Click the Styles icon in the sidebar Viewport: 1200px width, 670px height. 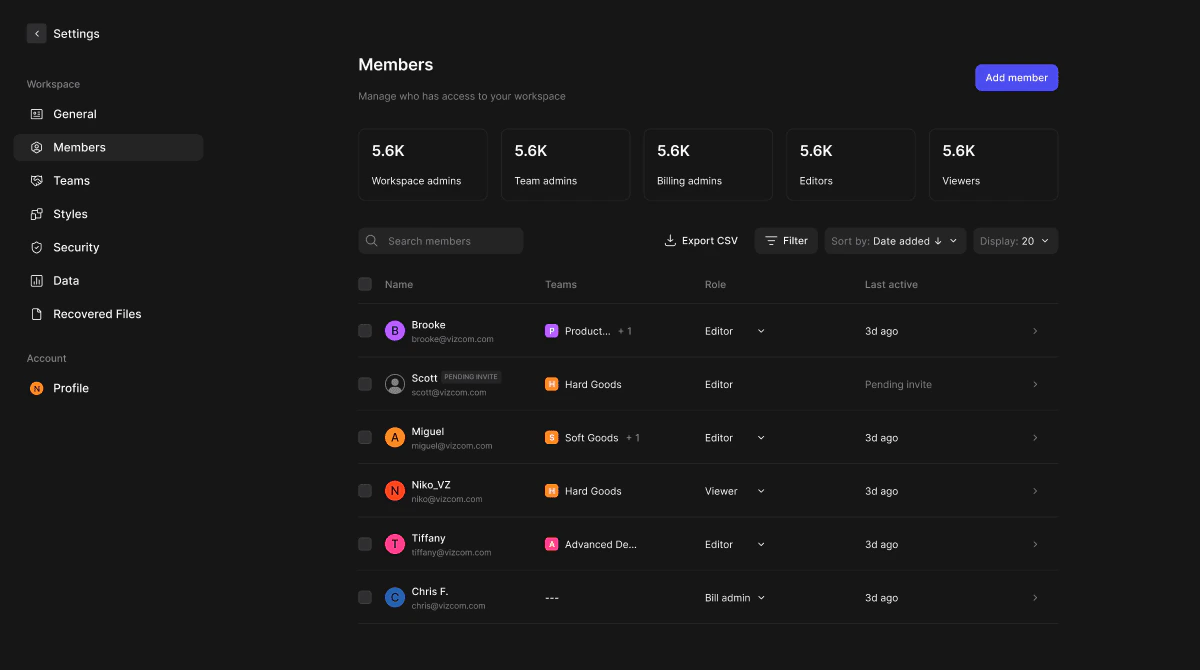coord(36,213)
